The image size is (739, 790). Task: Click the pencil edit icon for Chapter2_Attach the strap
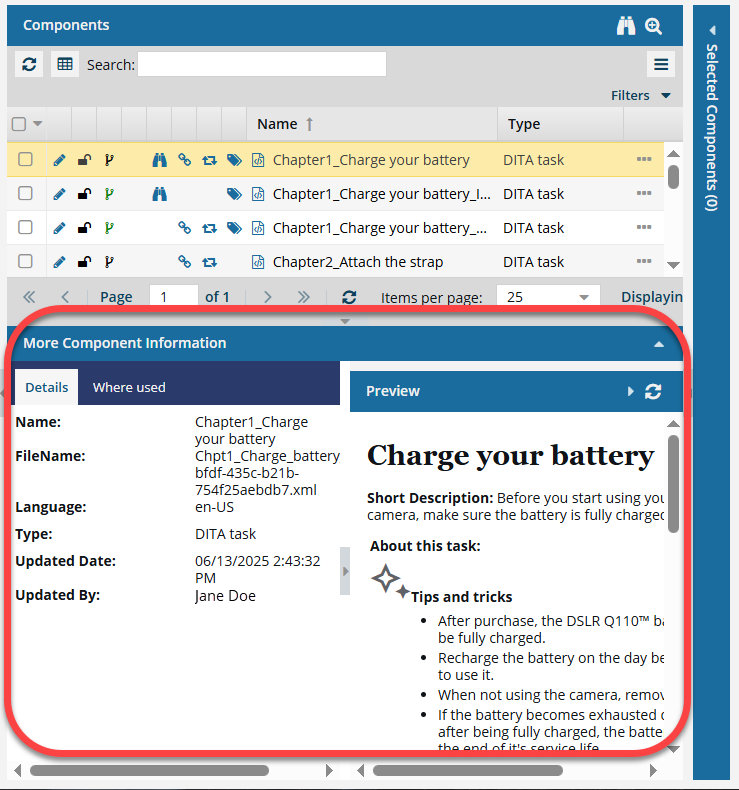coord(59,262)
